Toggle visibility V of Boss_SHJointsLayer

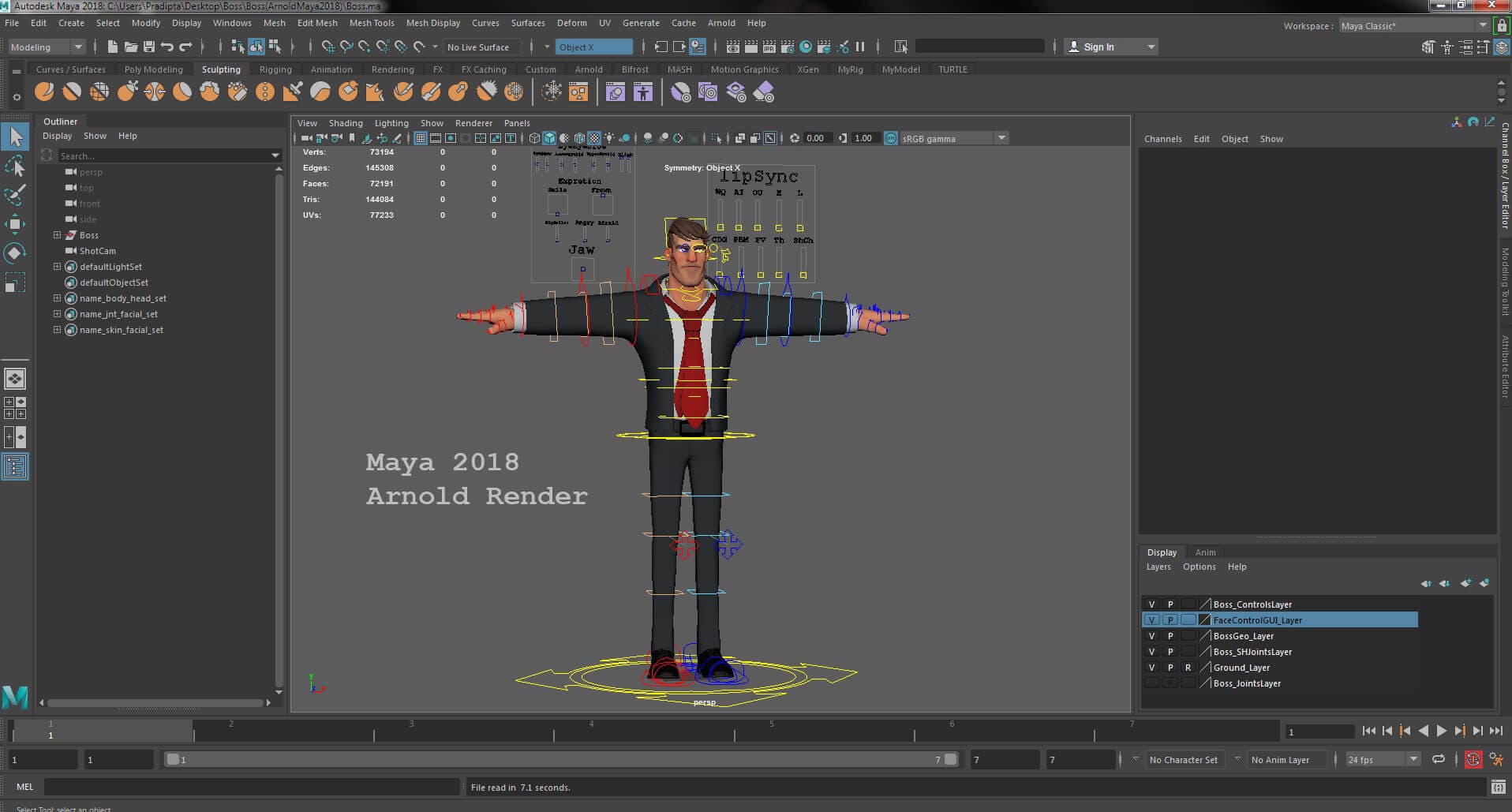click(1151, 652)
